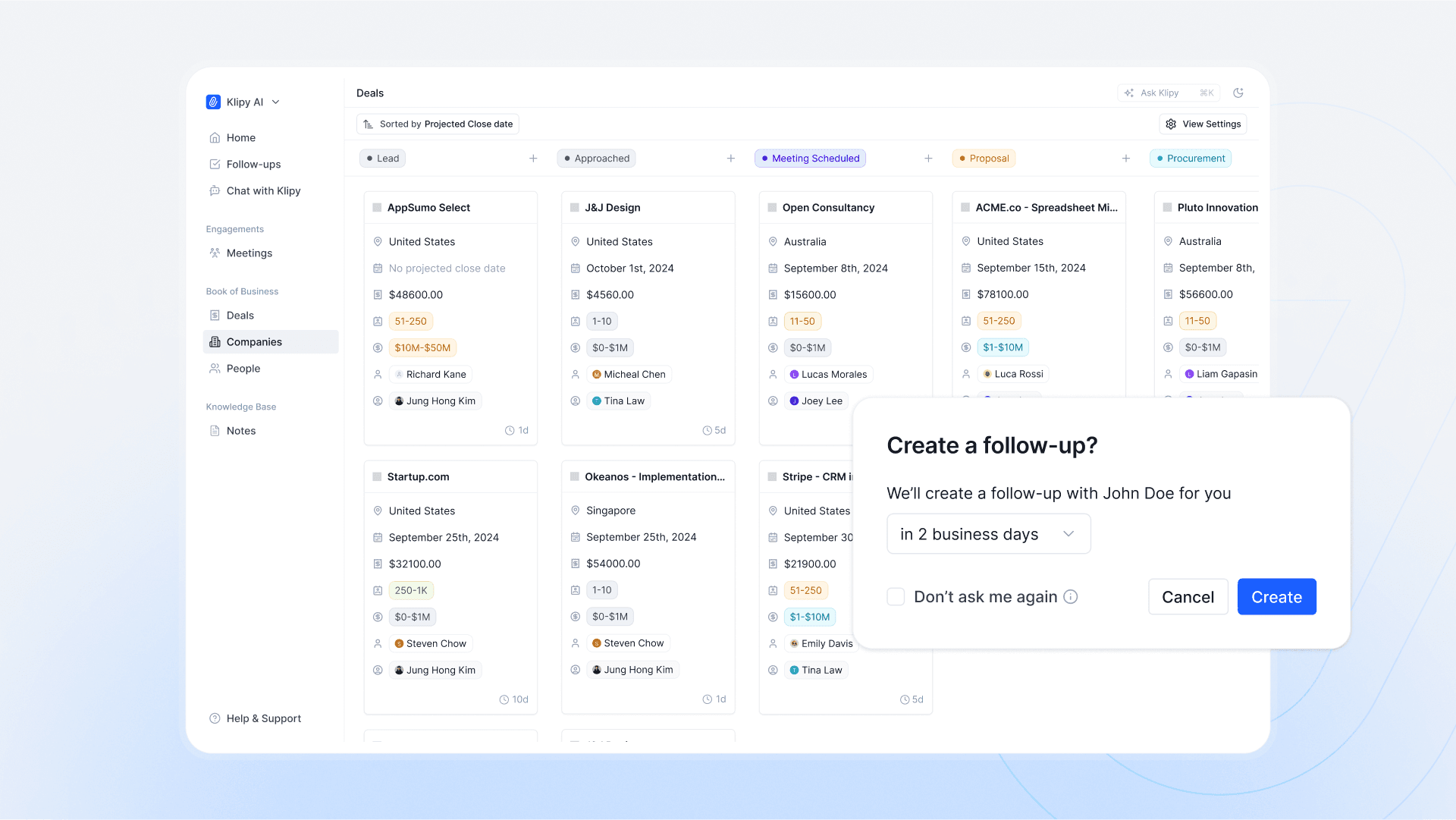Click the Cancel button
The width and height of the screenshot is (1456, 820).
click(1188, 597)
